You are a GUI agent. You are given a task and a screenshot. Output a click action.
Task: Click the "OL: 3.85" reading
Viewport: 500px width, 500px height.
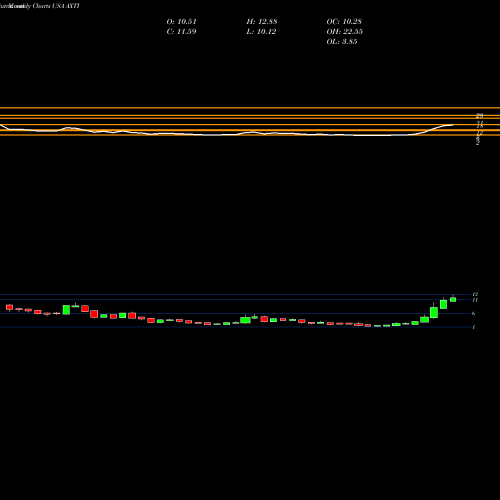[342, 42]
